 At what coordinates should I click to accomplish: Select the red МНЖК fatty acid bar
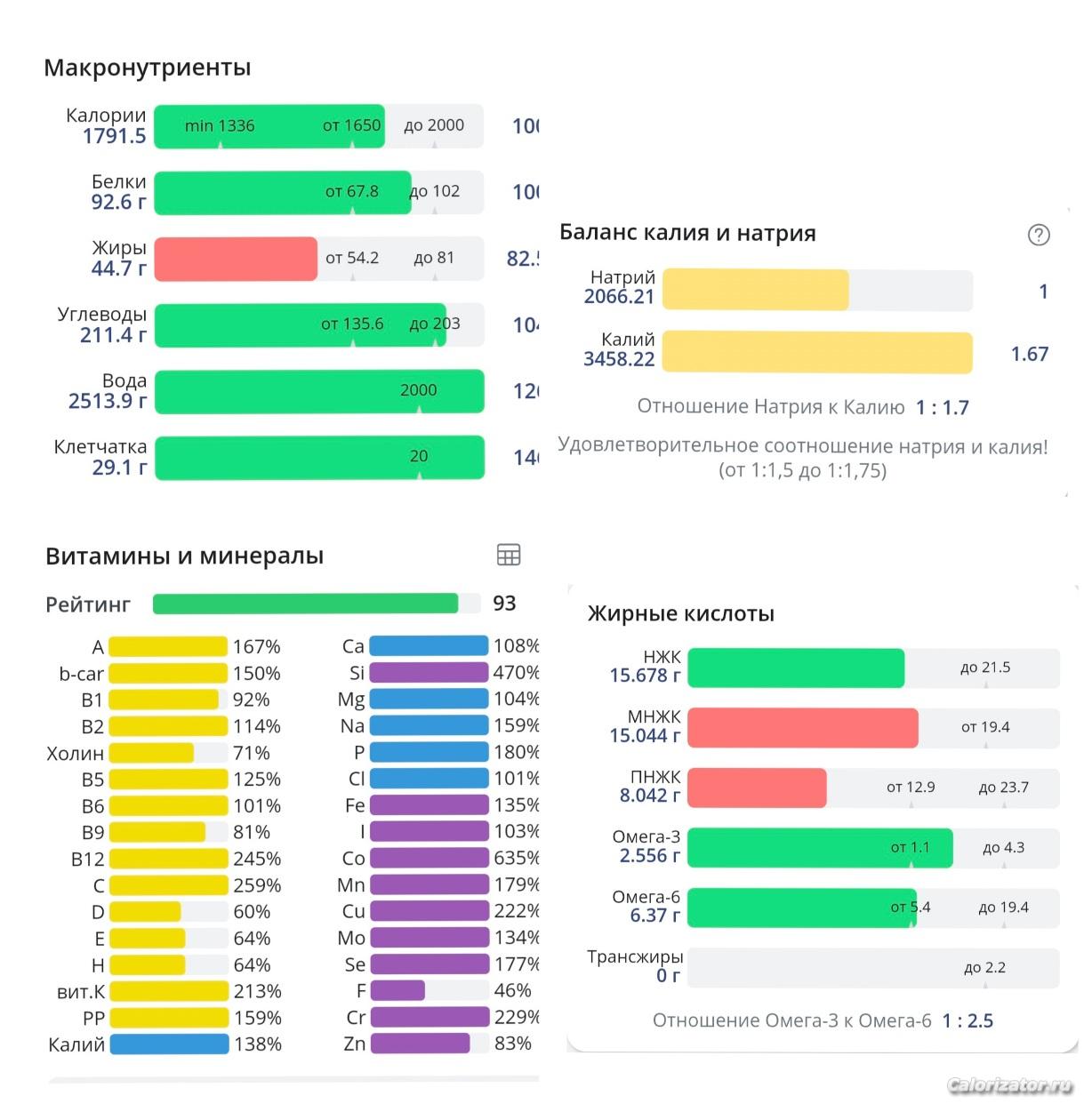coord(802,728)
